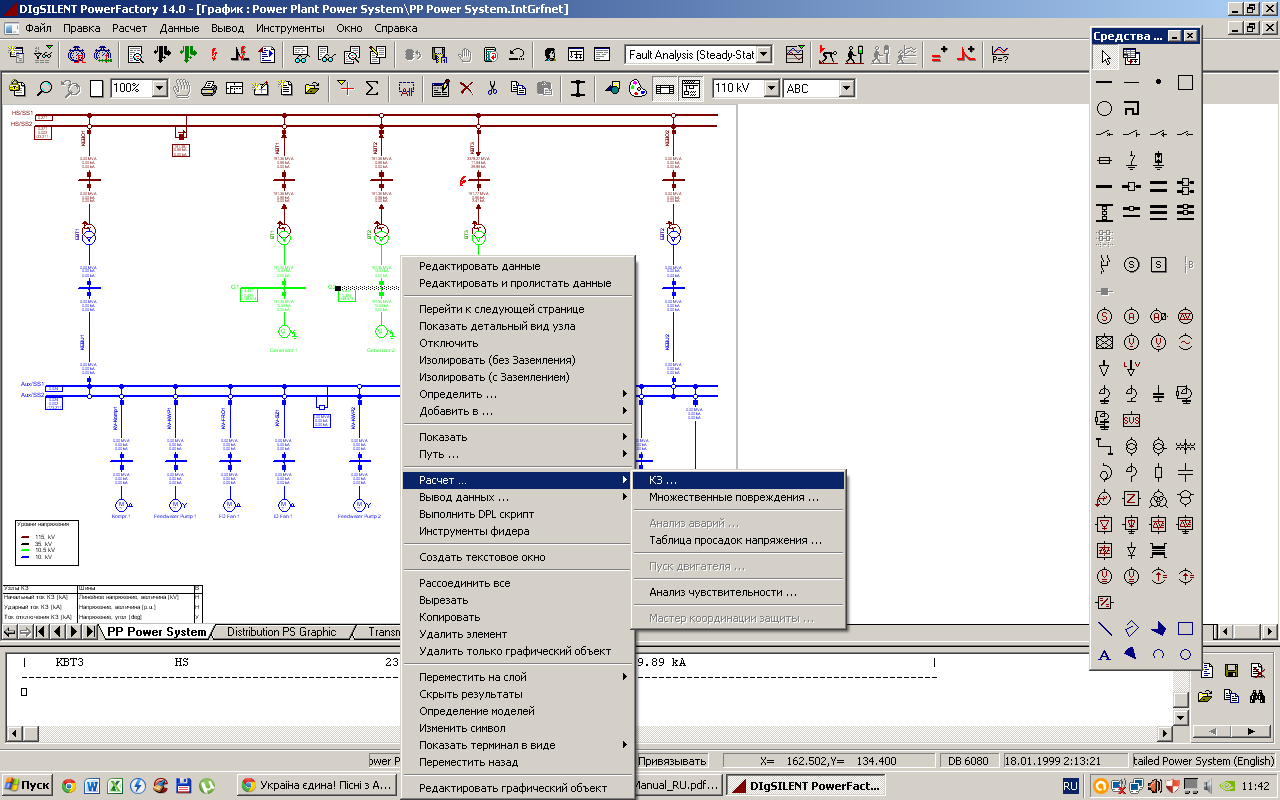
Task: Choose Множественные повреждения from the submenu
Action: (739, 497)
